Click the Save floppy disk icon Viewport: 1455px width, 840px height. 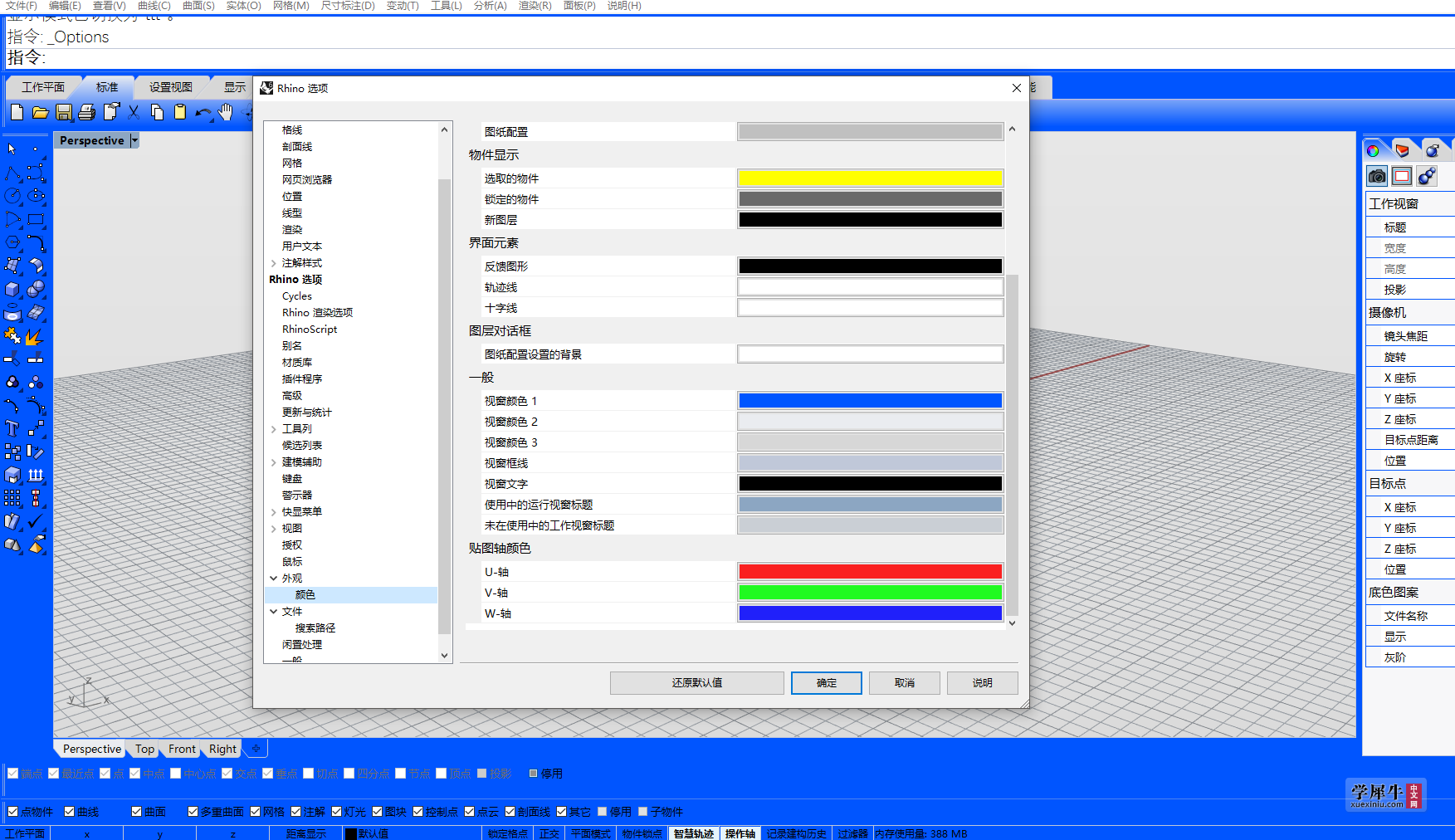pos(64,112)
